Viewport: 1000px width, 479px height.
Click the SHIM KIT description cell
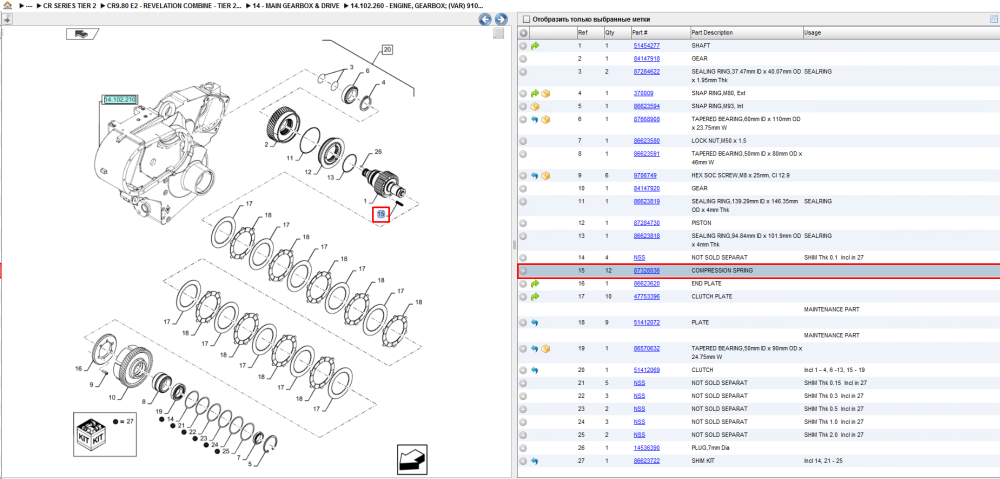(x=704, y=461)
